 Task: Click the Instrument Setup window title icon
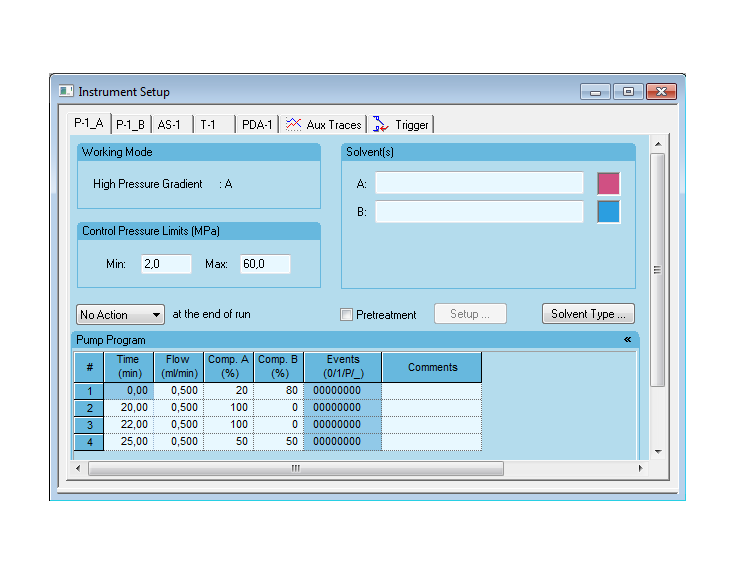66,92
